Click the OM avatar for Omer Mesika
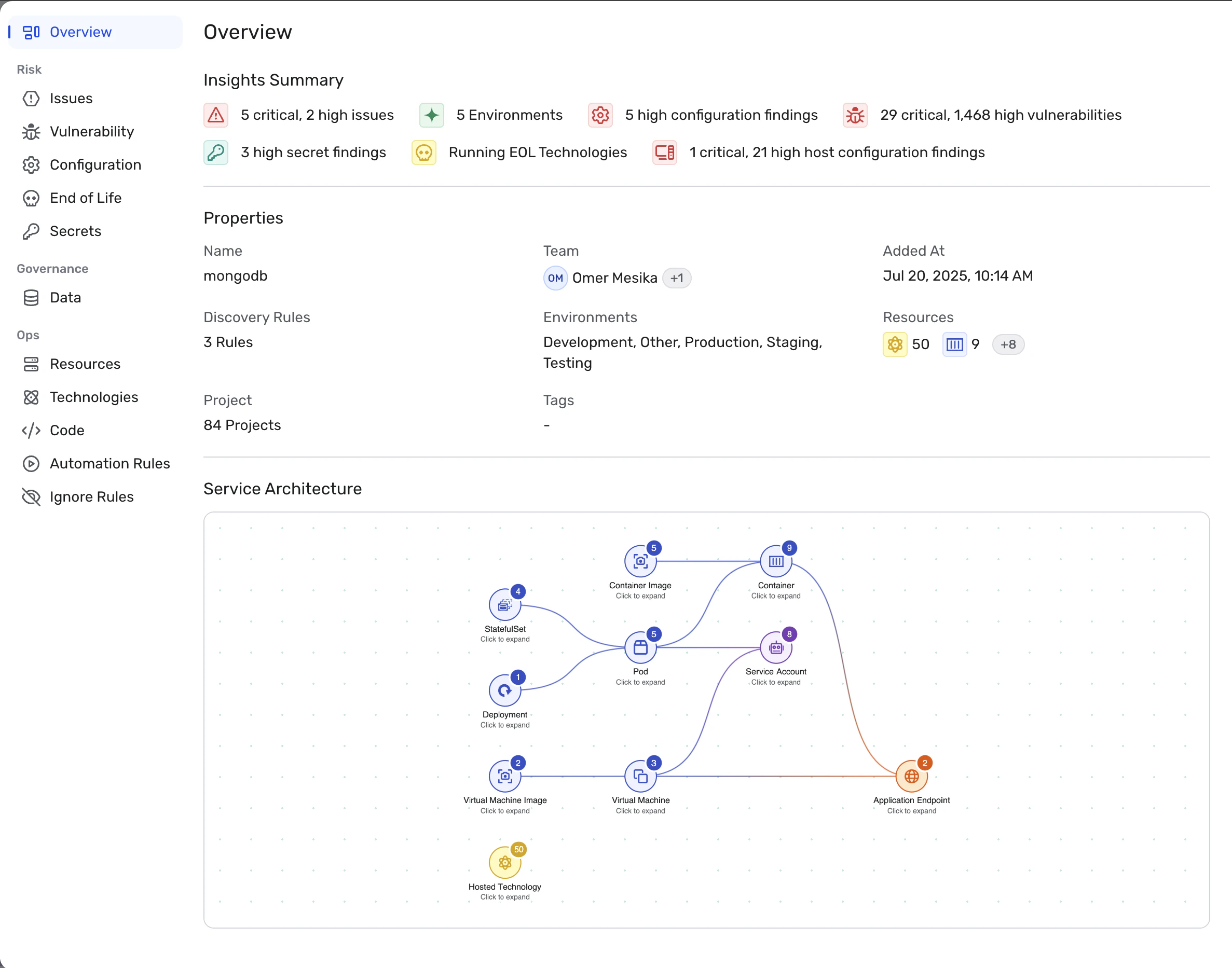This screenshot has width=1232, height=968. (555, 278)
